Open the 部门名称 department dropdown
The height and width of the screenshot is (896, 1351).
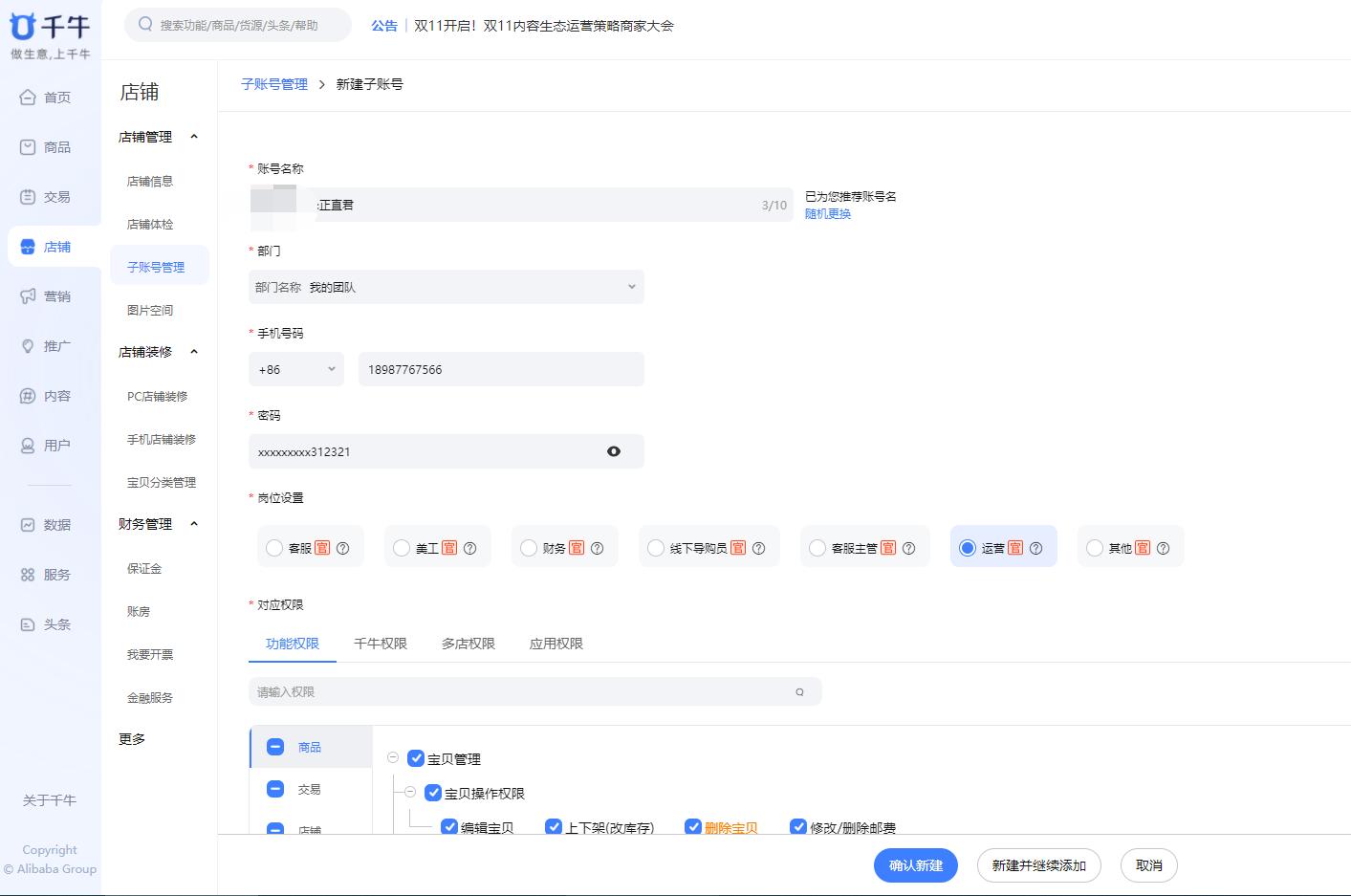[446, 286]
